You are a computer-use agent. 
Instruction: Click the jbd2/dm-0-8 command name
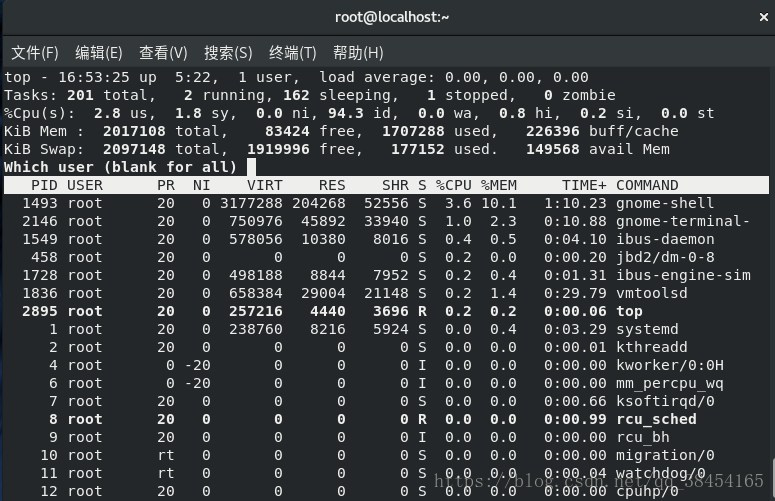665,257
